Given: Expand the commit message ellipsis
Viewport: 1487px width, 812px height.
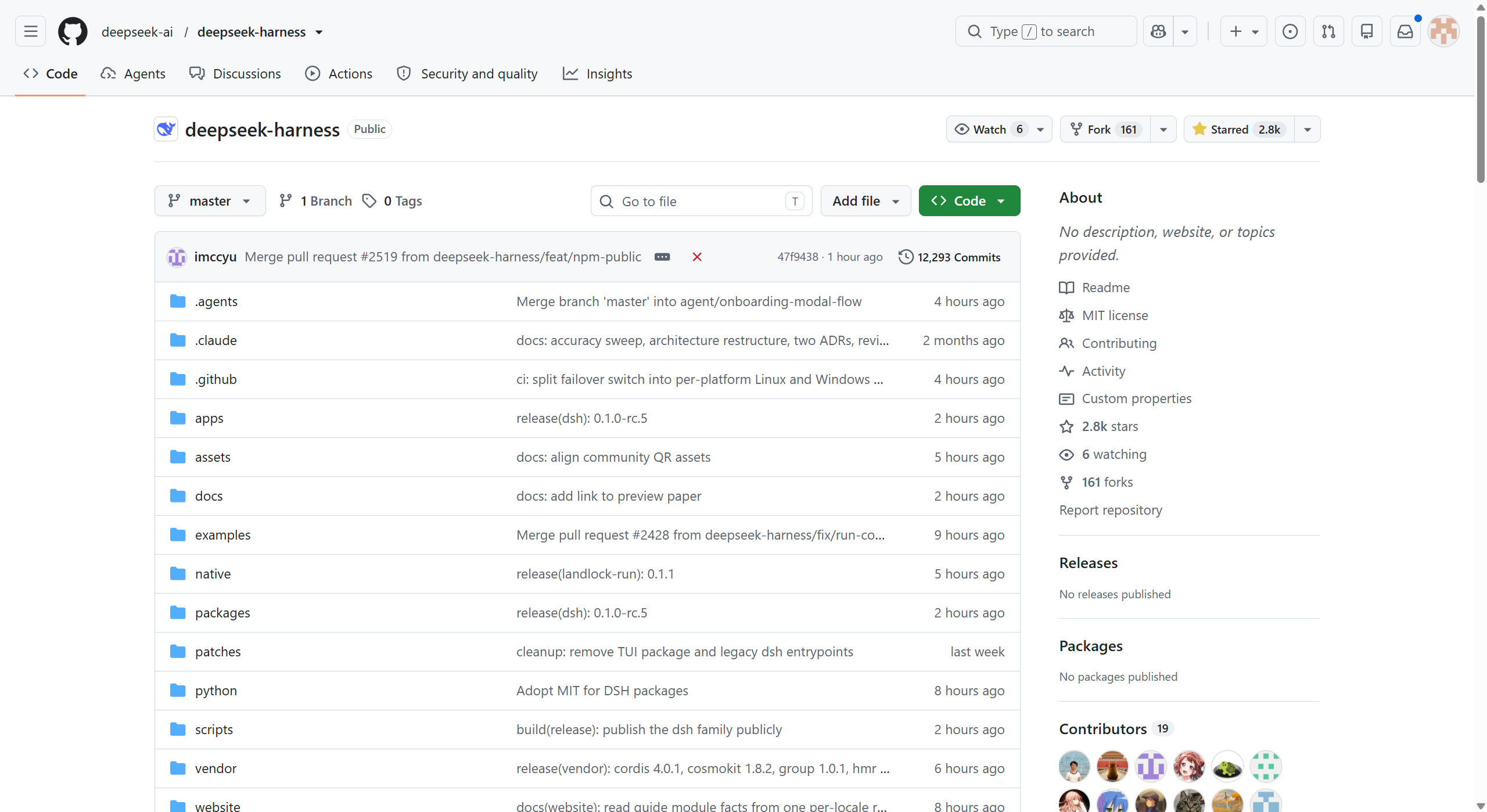Looking at the screenshot, I should point(662,257).
